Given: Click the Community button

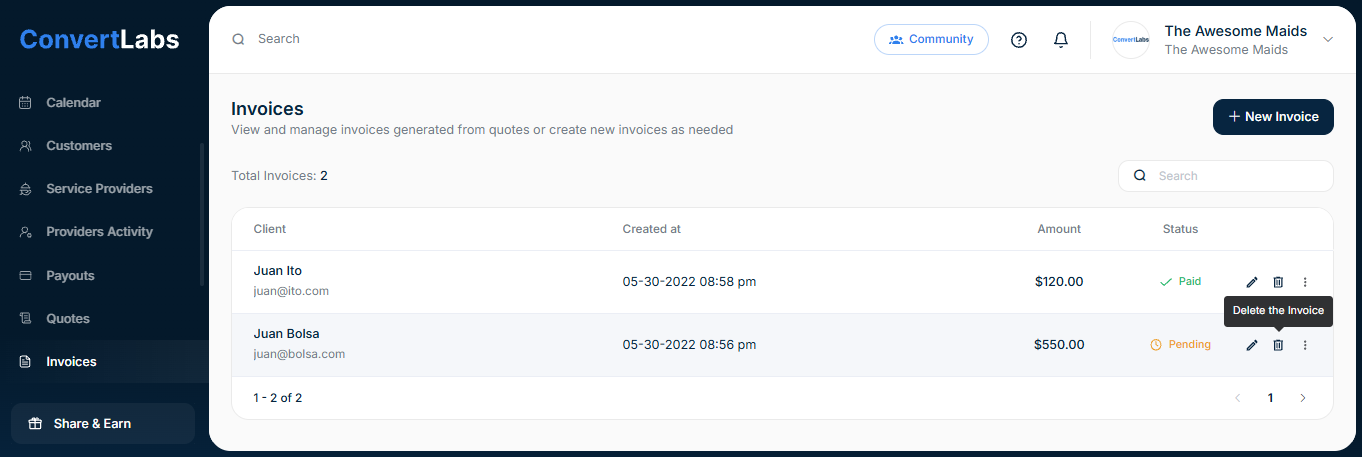Looking at the screenshot, I should [x=931, y=40].
